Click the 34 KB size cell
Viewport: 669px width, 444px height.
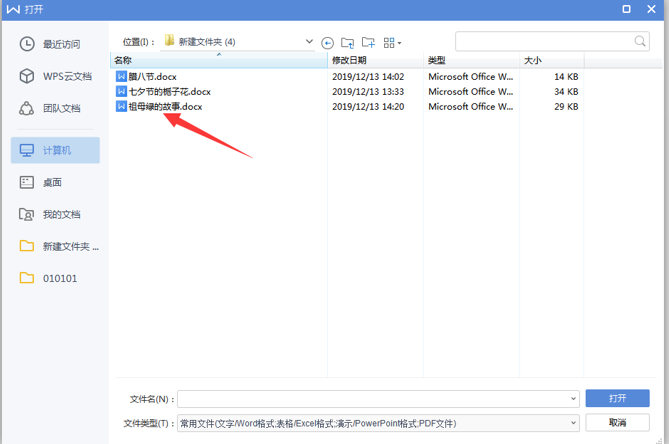566,92
